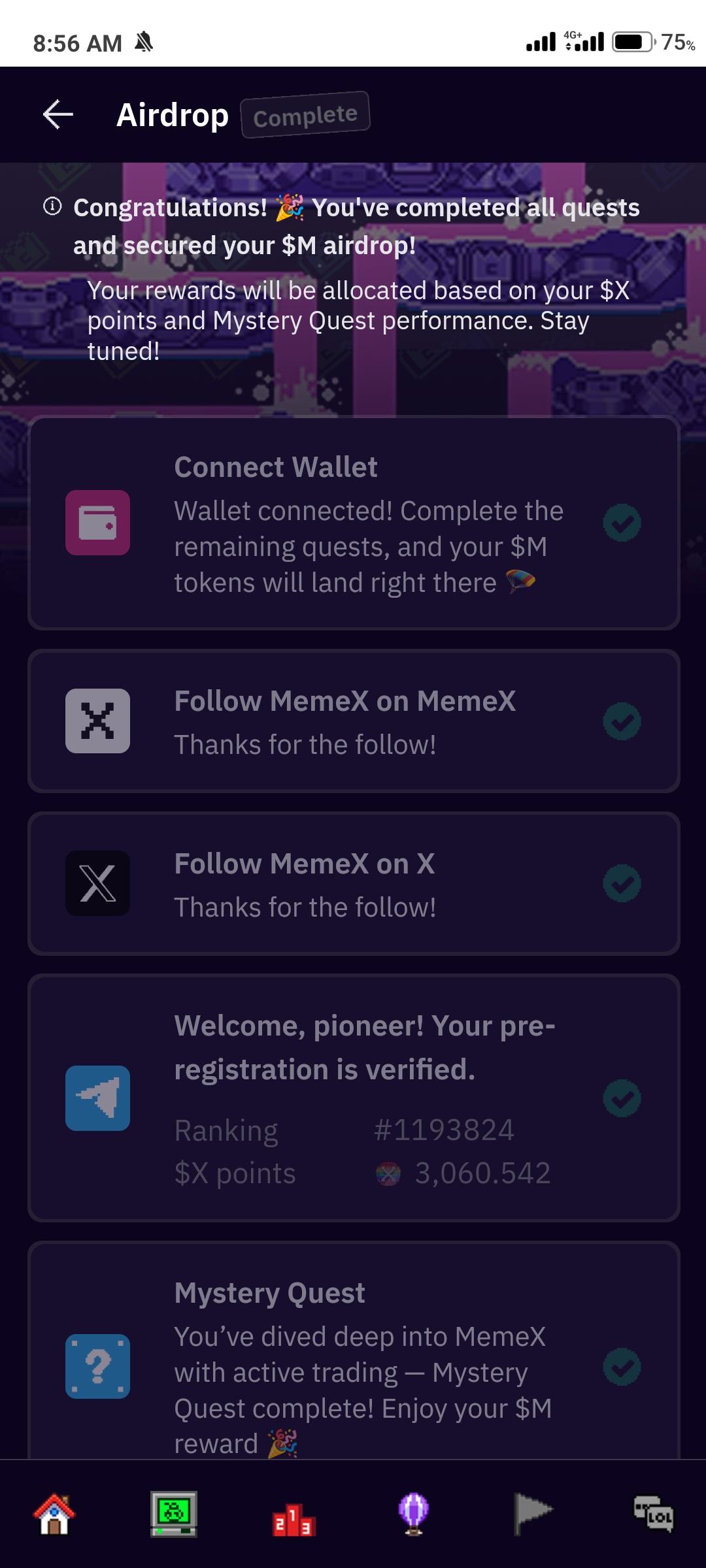Tap the back arrow next to Airdrop
Viewport: 706px width, 1568px height.
point(58,115)
